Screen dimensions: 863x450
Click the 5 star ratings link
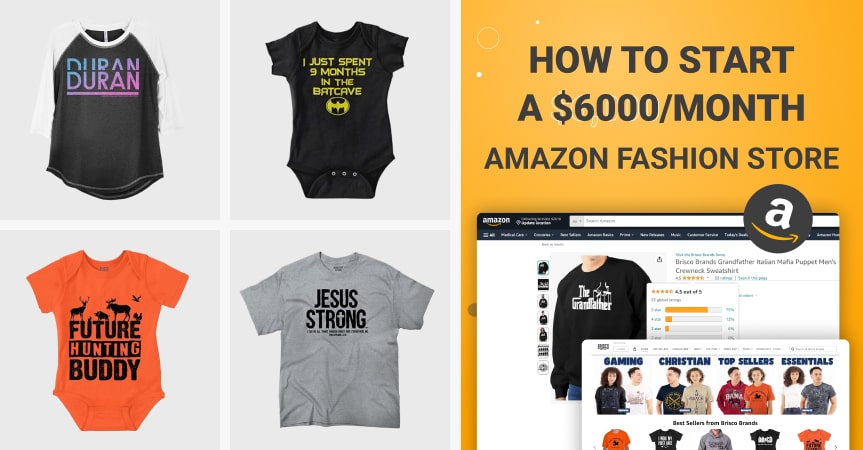point(656,310)
